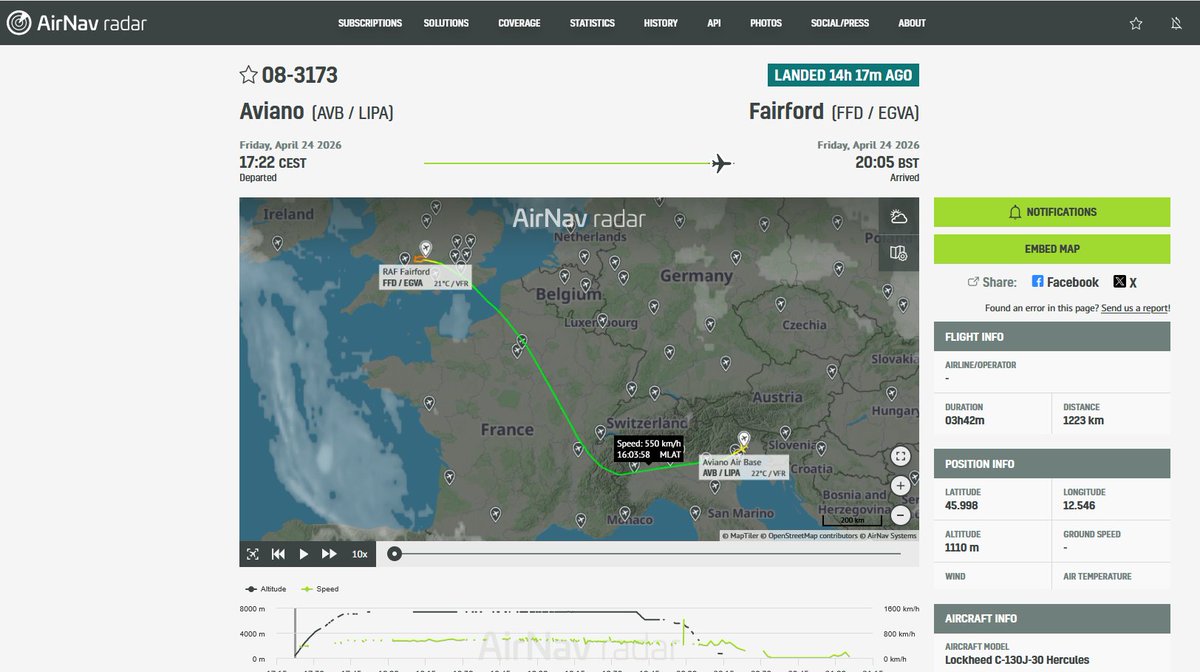The image size is (1200, 672).
Task: Click the Aircraft Info section header
Action: (1052, 618)
